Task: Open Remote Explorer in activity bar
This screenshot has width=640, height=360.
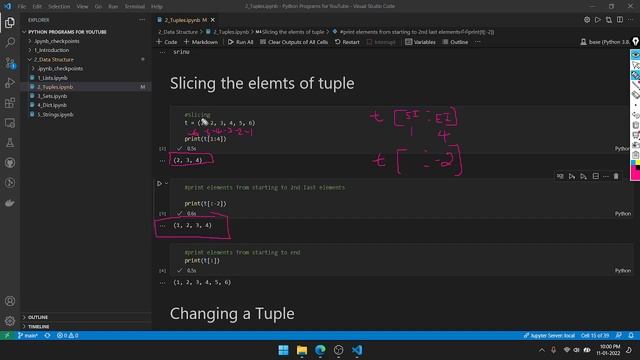Action: pos(10,123)
